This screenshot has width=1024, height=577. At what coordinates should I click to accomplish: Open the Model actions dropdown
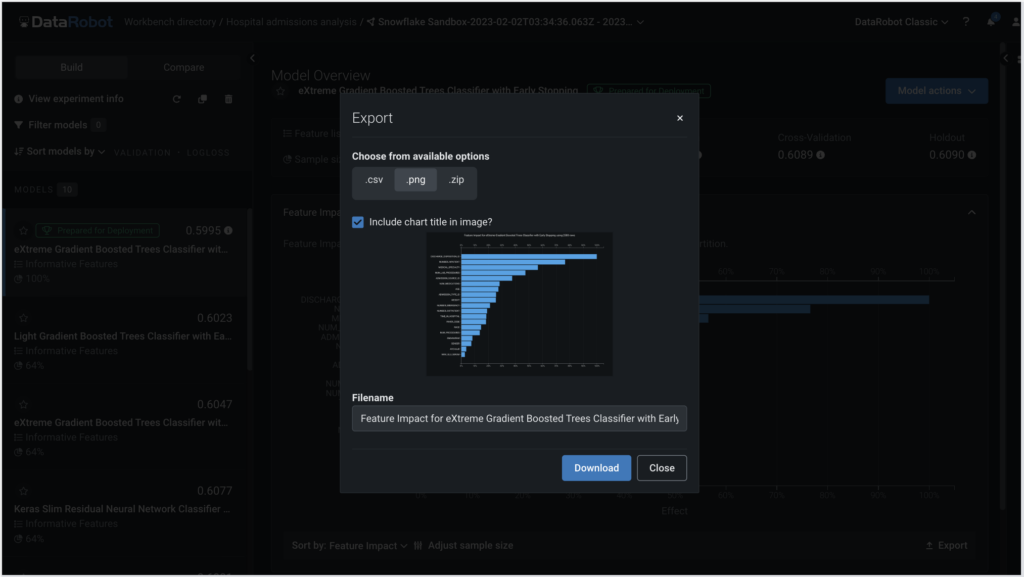click(x=936, y=91)
